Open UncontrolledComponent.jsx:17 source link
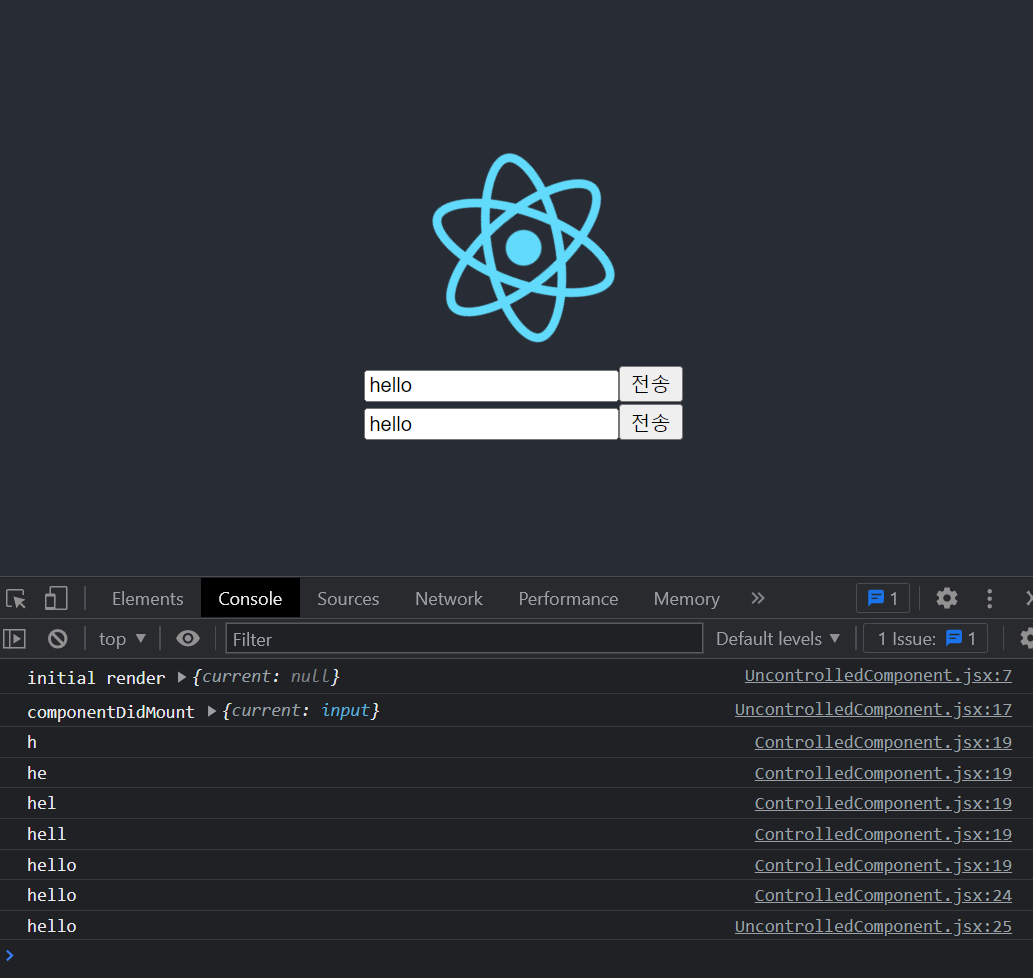This screenshot has height=978, width=1033. pos(873,710)
